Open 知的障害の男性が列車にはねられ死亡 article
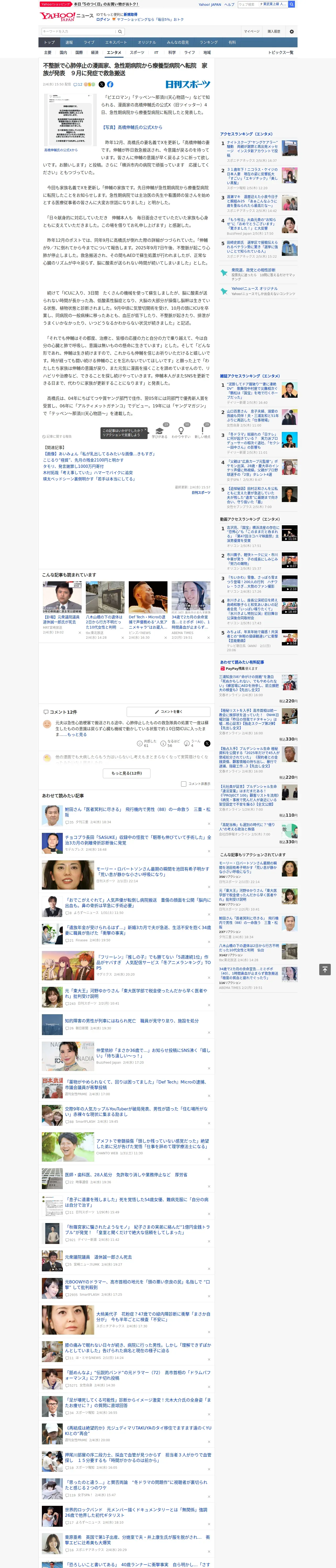Viewport: 336px width, 1568px height. 131,1021
